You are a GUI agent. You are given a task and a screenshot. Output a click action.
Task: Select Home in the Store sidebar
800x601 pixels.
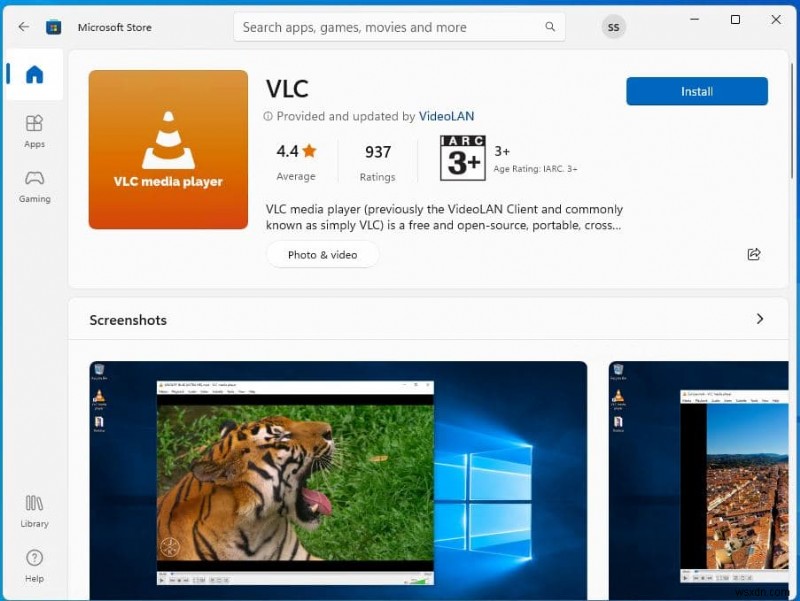(34, 75)
